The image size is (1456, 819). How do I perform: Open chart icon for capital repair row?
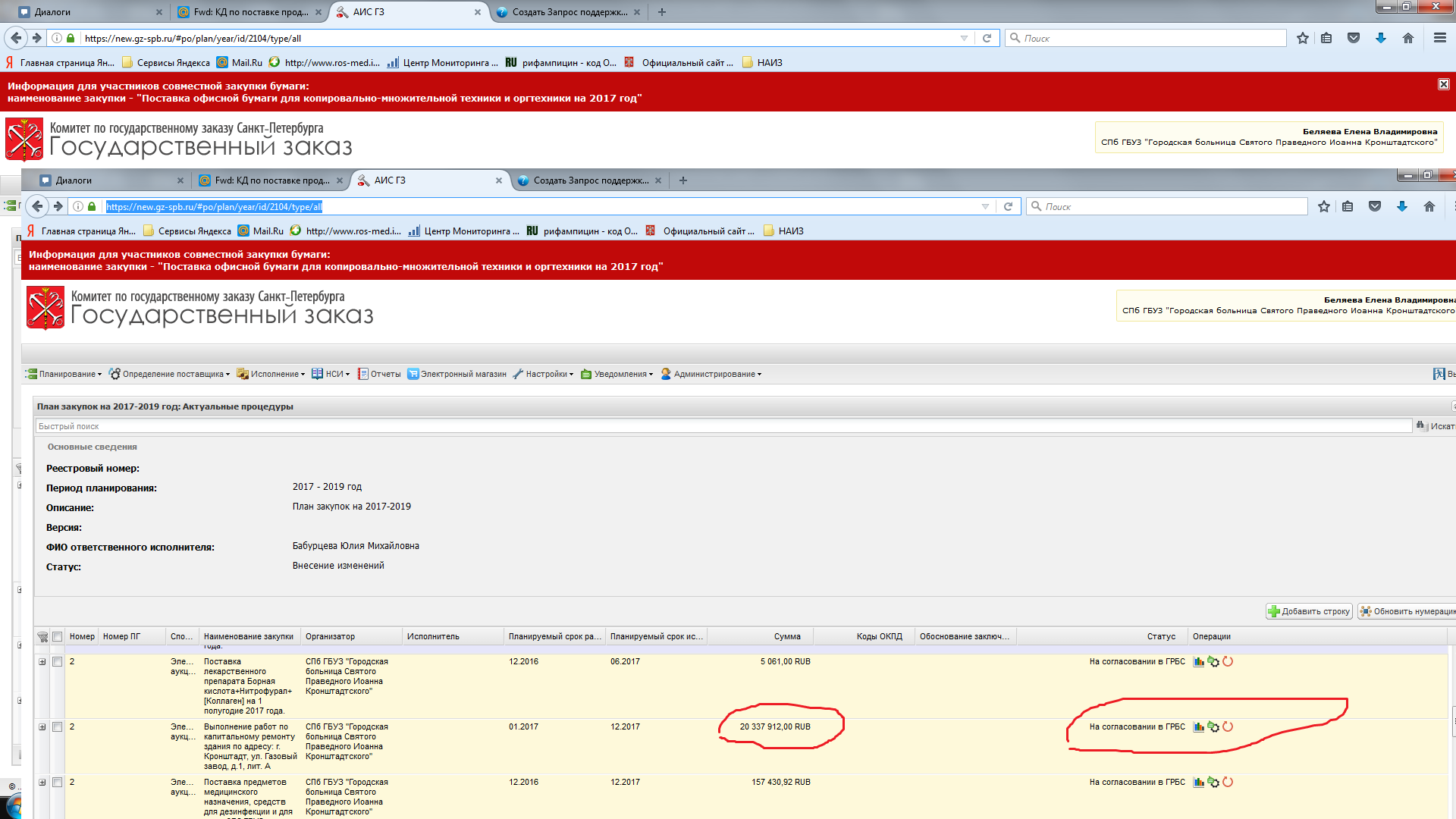(1199, 726)
